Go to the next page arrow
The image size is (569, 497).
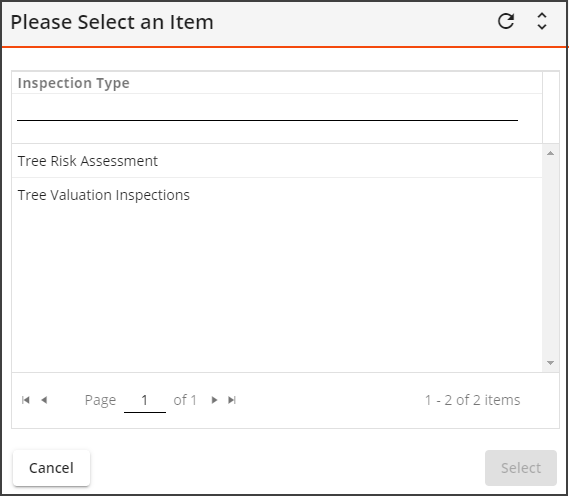[214, 400]
